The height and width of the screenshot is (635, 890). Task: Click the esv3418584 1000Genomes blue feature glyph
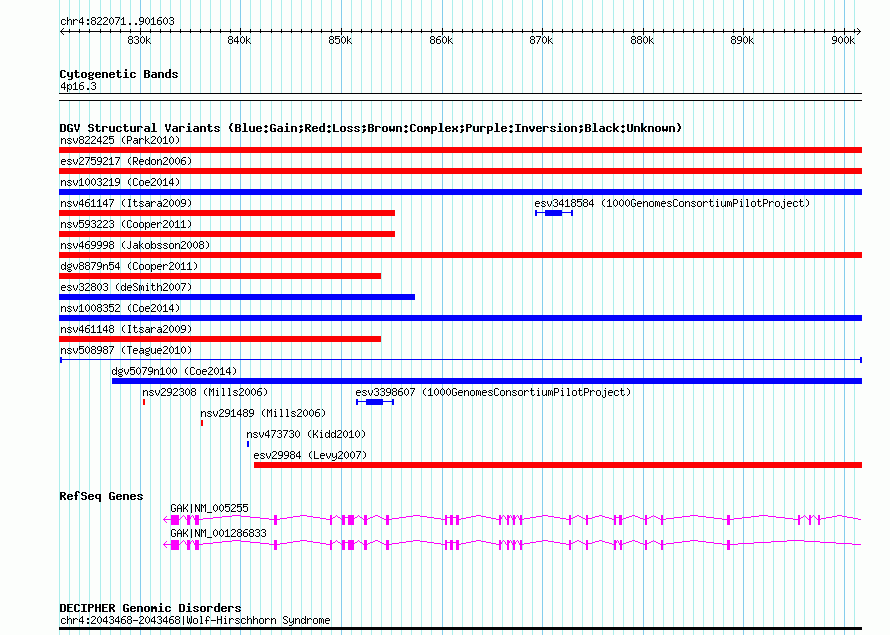pyautogui.click(x=554, y=213)
